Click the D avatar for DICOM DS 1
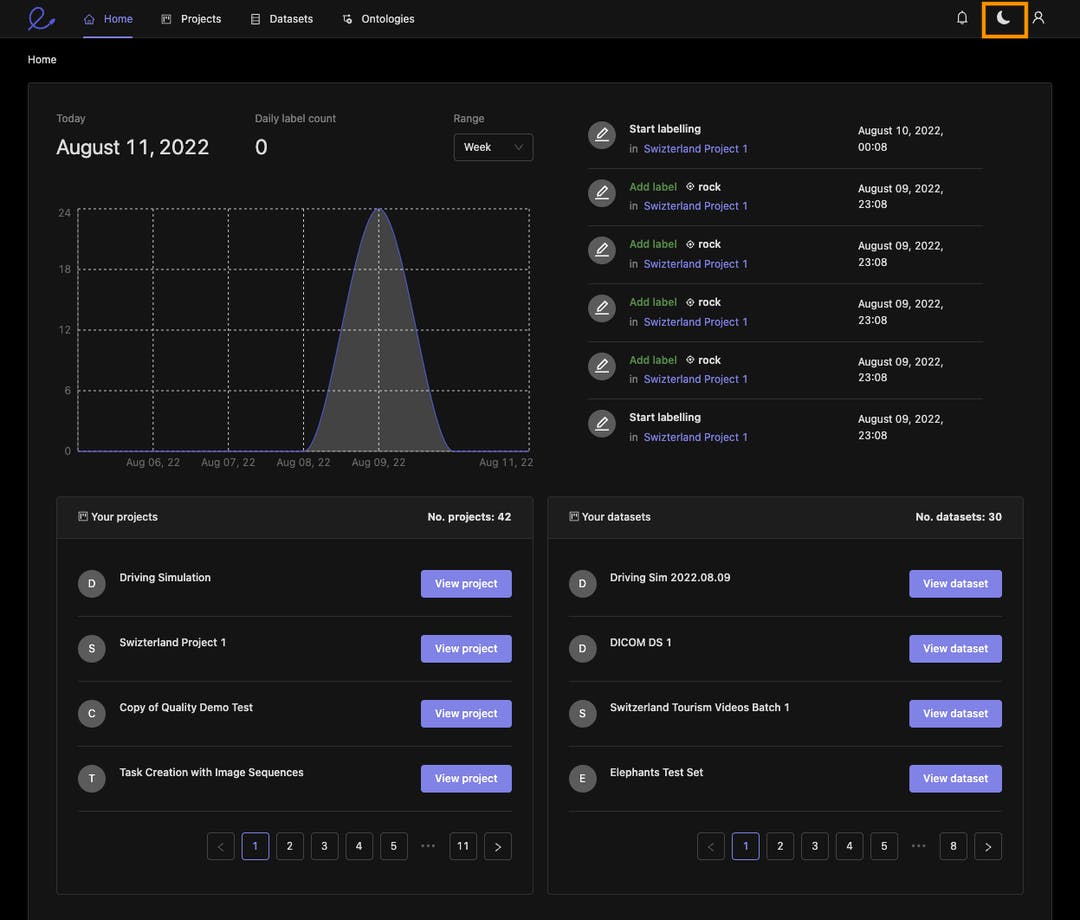The height and width of the screenshot is (920, 1080). click(582, 649)
